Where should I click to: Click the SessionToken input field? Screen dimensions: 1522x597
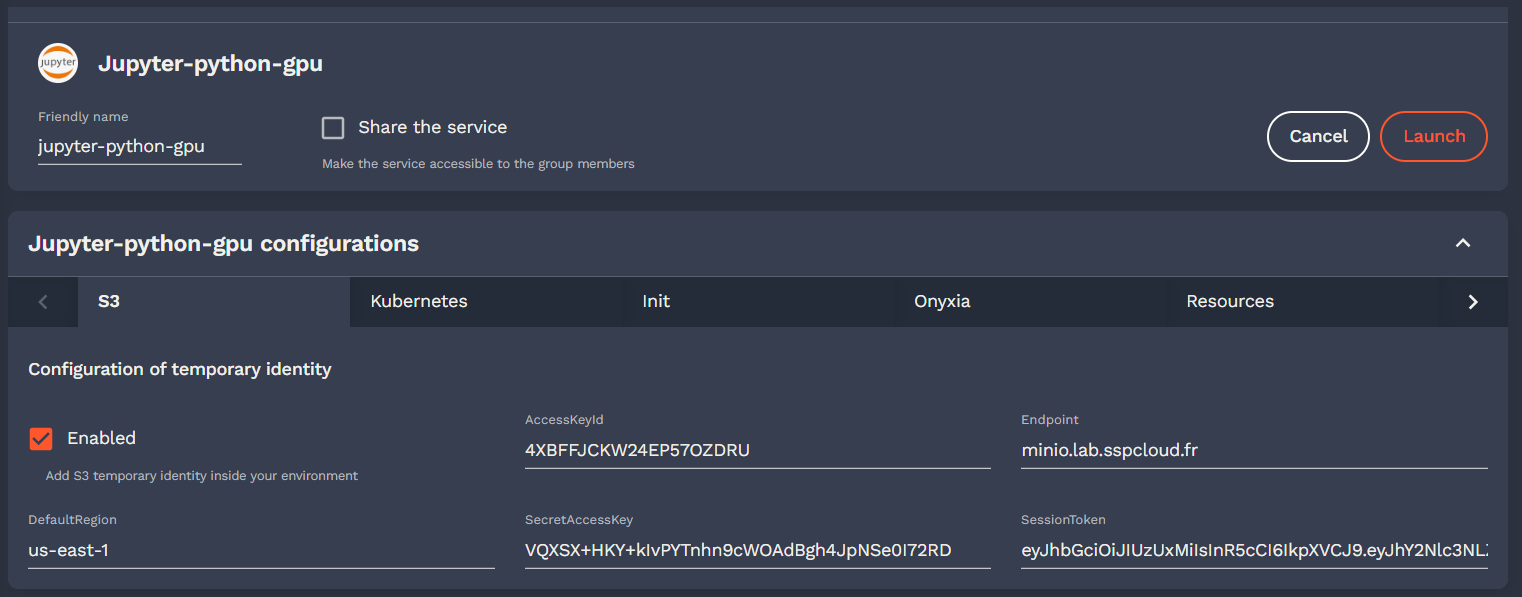coord(1253,550)
